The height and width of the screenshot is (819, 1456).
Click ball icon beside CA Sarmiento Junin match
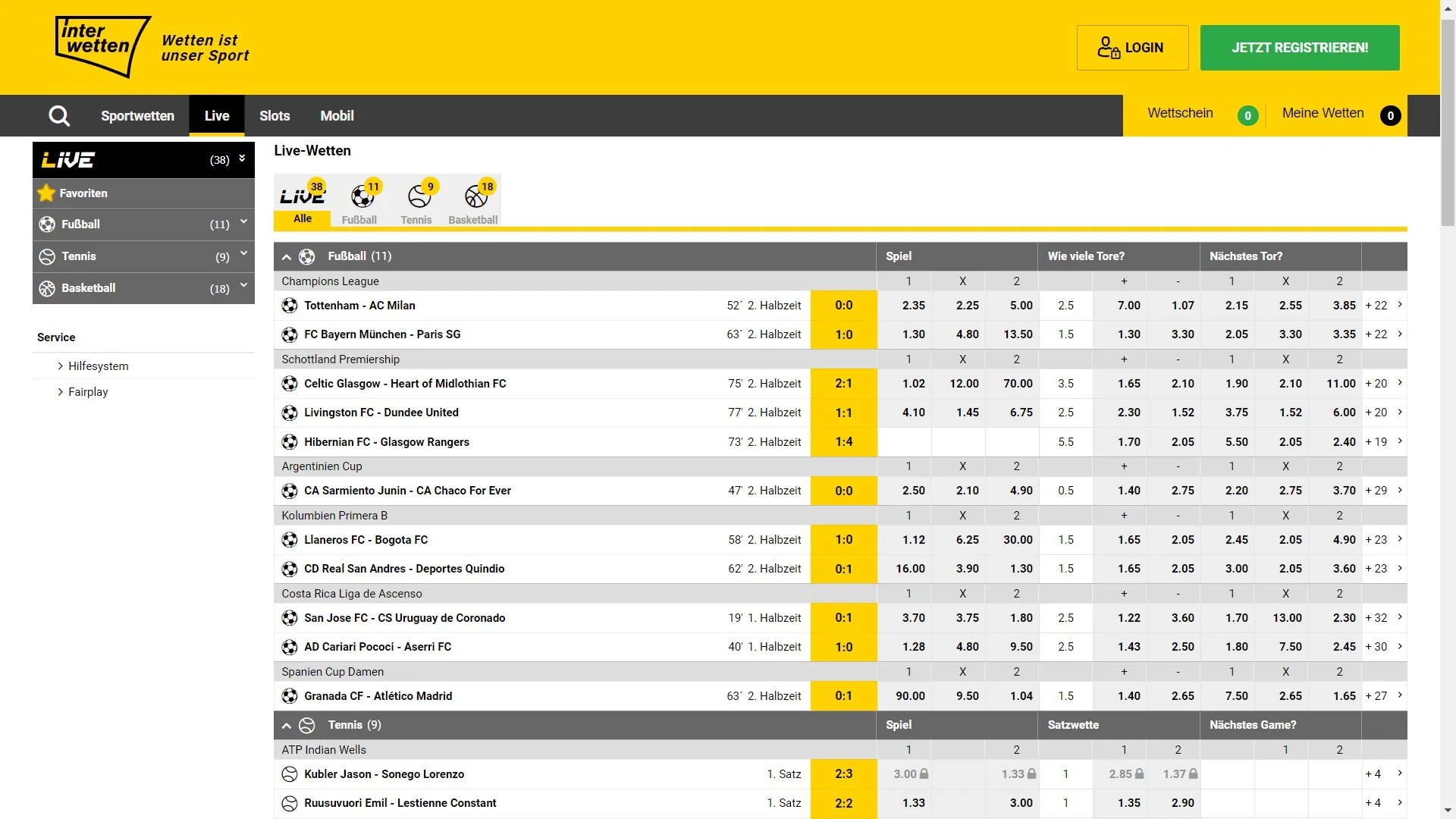[x=290, y=491]
